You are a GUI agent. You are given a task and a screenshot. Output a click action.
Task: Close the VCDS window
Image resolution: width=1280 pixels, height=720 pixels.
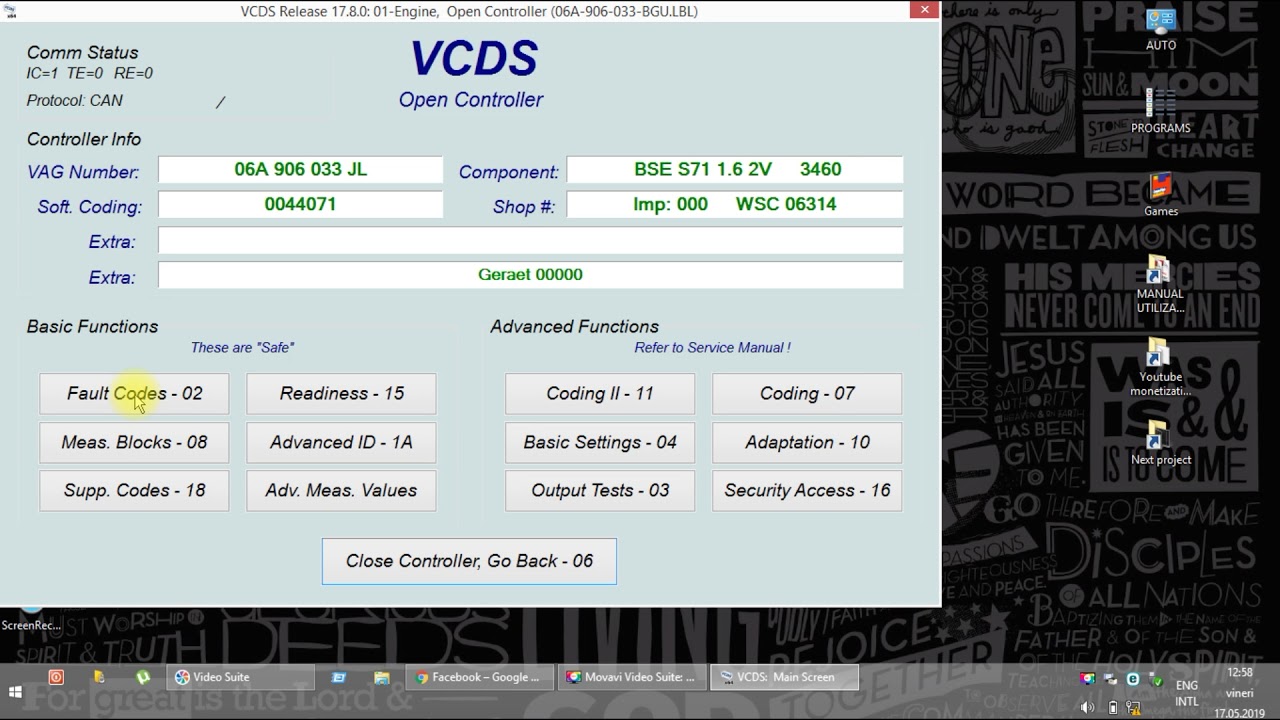coord(924,10)
